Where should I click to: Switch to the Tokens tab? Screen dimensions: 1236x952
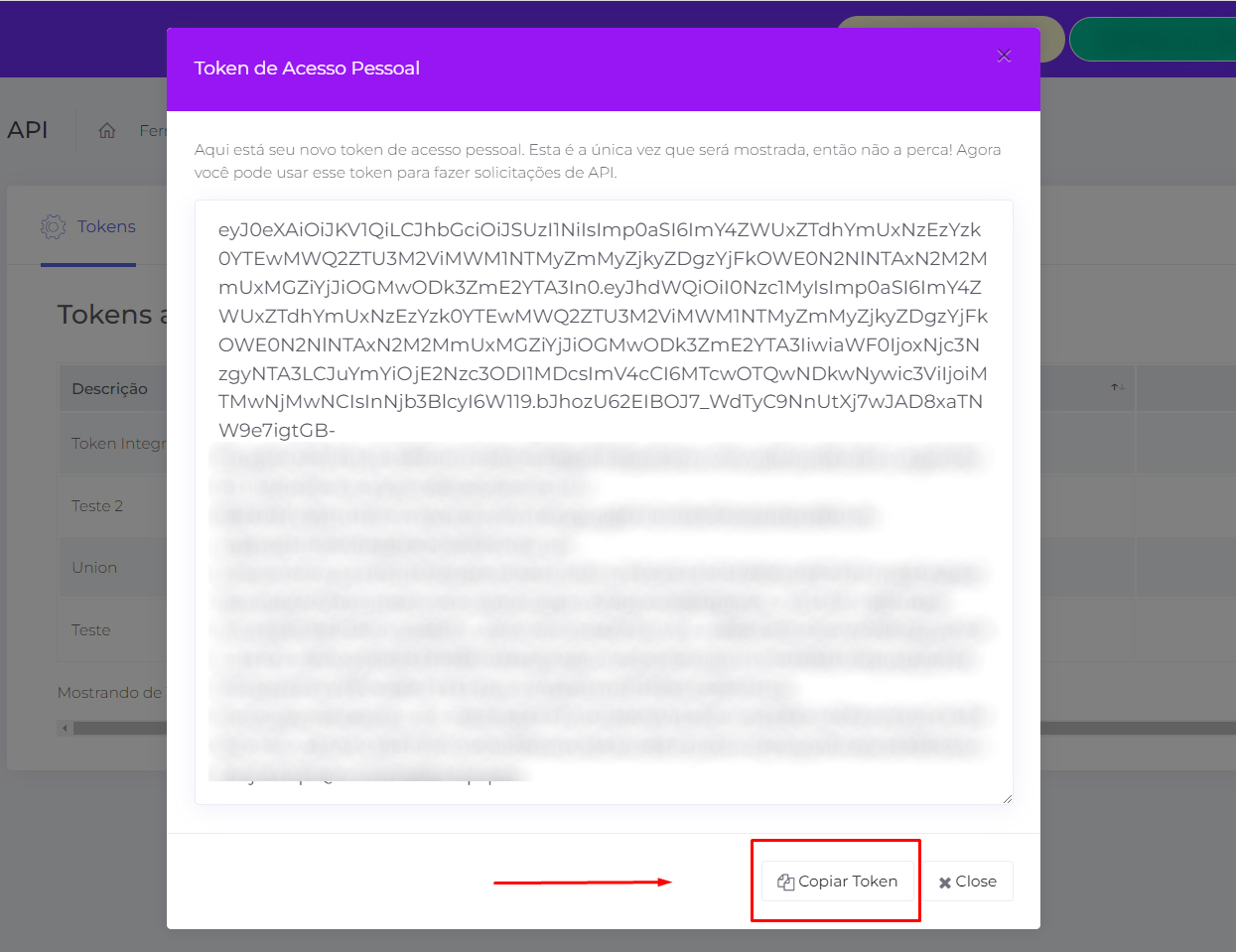(x=88, y=227)
